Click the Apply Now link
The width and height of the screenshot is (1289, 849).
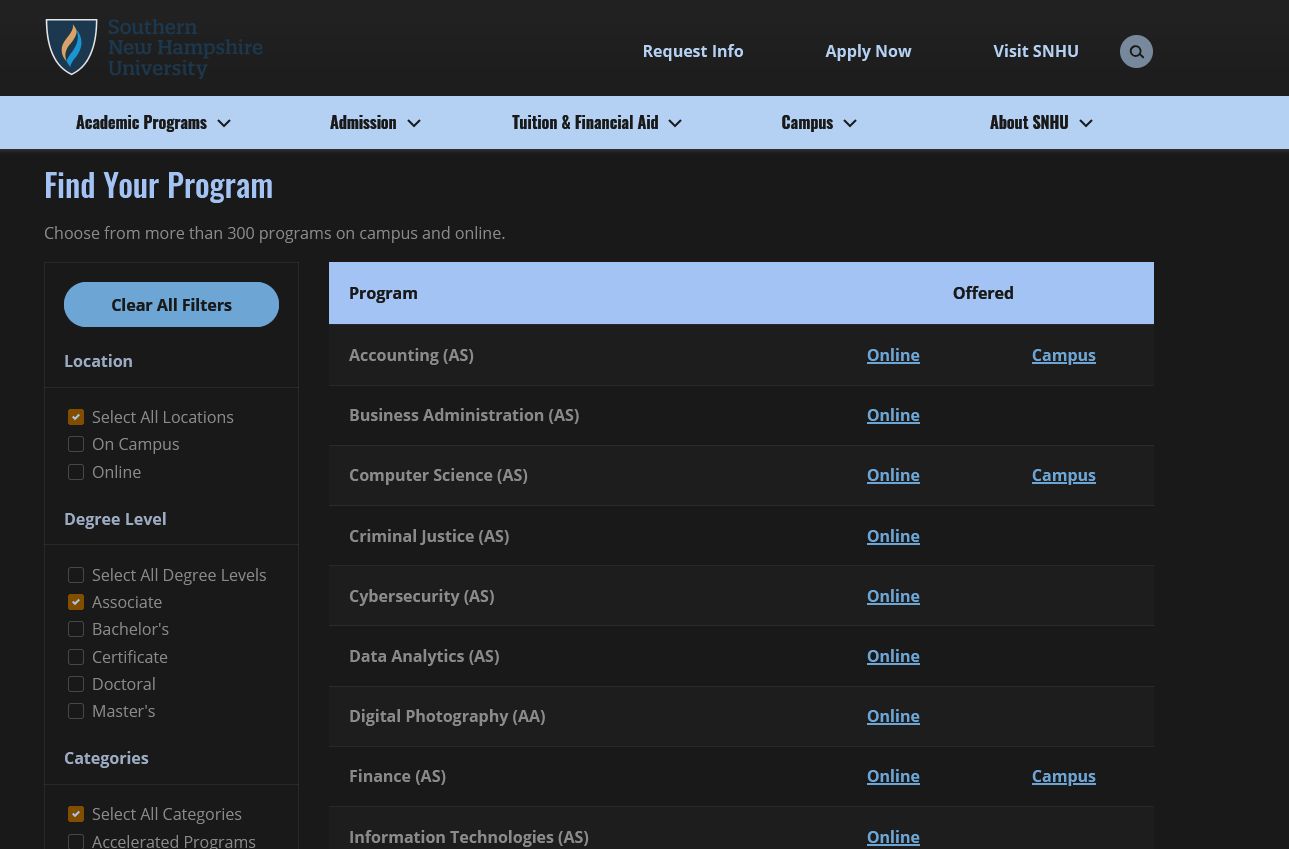coord(868,51)
